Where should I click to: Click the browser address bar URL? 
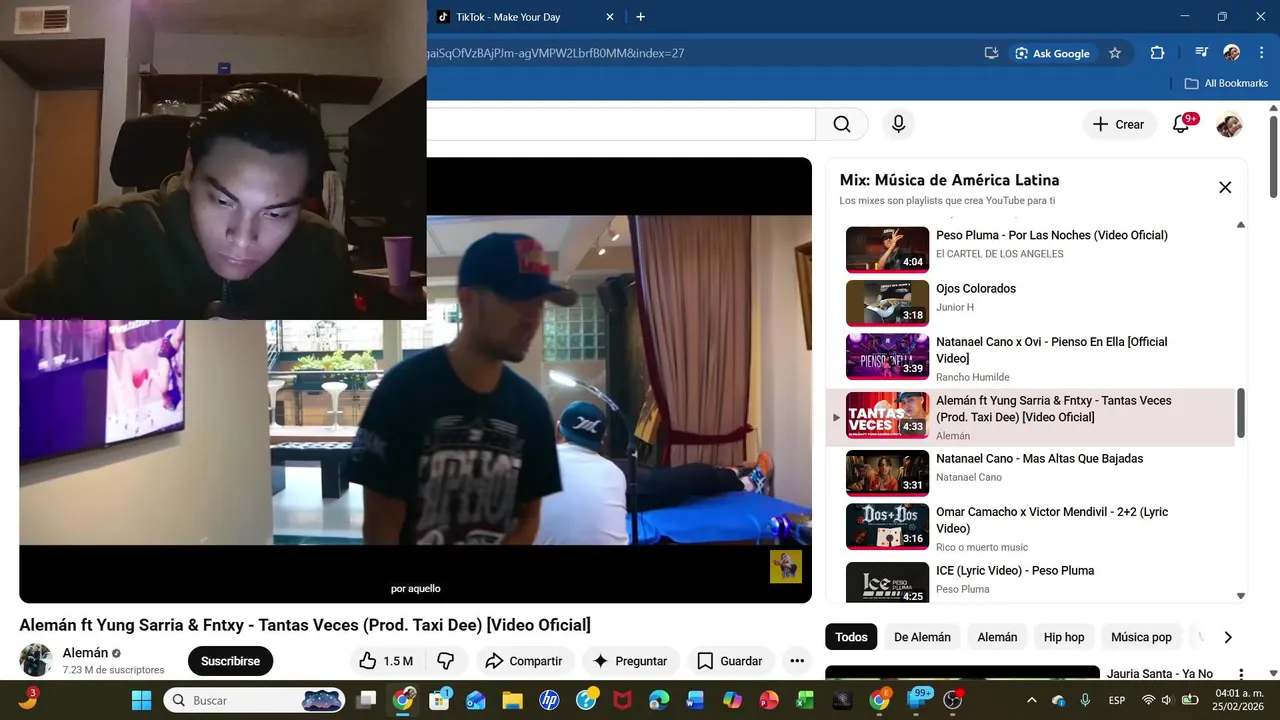[555, 53]
